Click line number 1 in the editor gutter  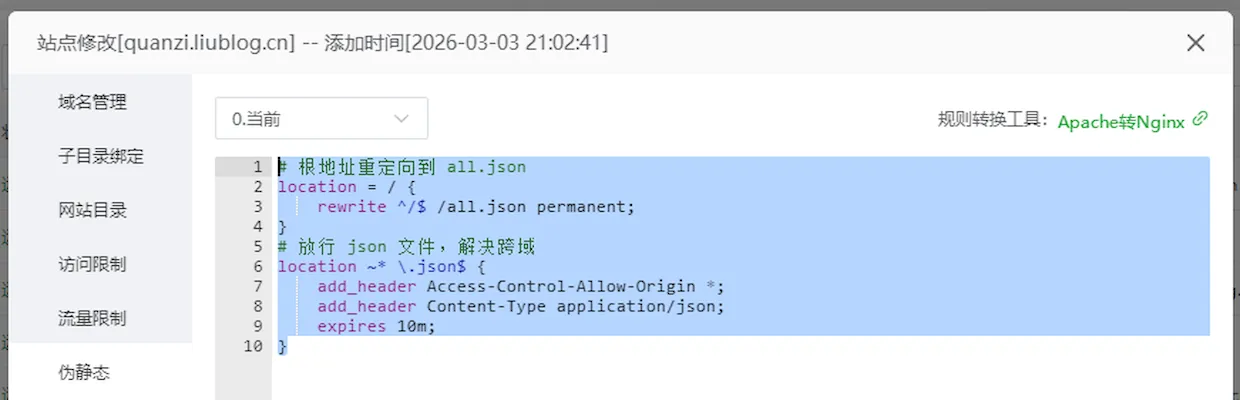257,167
